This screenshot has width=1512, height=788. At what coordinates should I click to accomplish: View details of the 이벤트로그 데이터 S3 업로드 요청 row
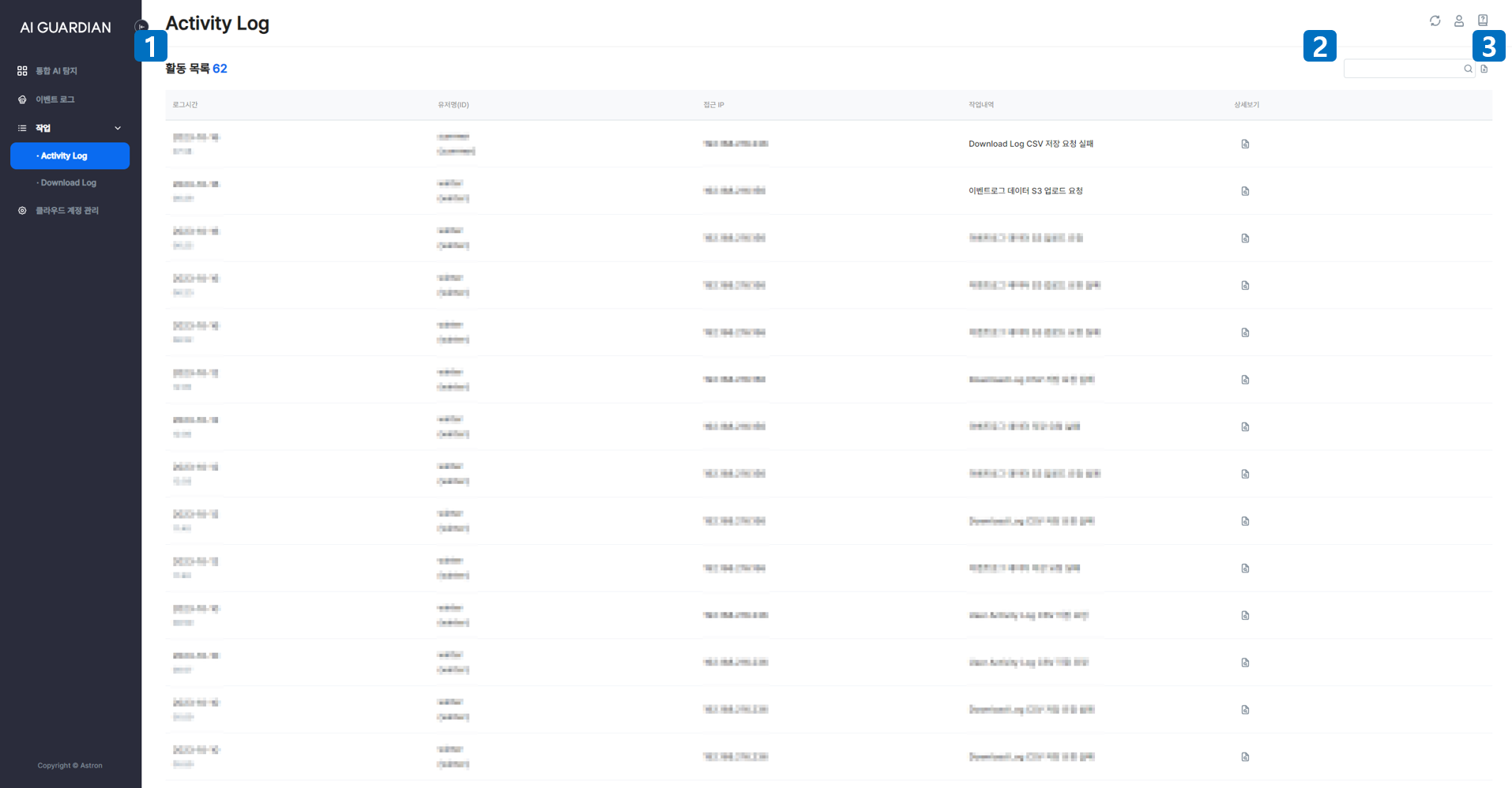(x=1245, y=191)
